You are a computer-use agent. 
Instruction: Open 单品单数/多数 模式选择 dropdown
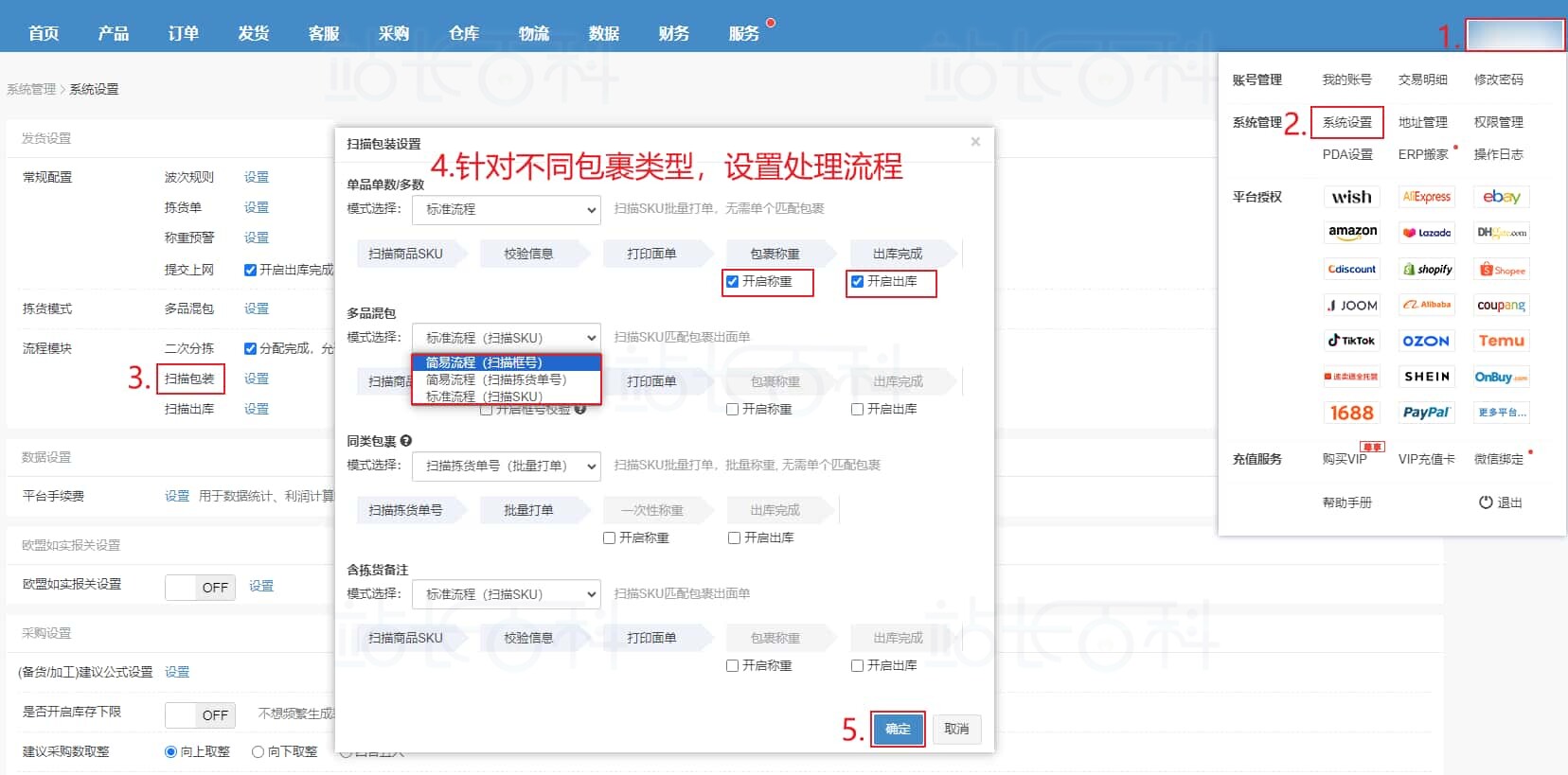pos(507,209)
